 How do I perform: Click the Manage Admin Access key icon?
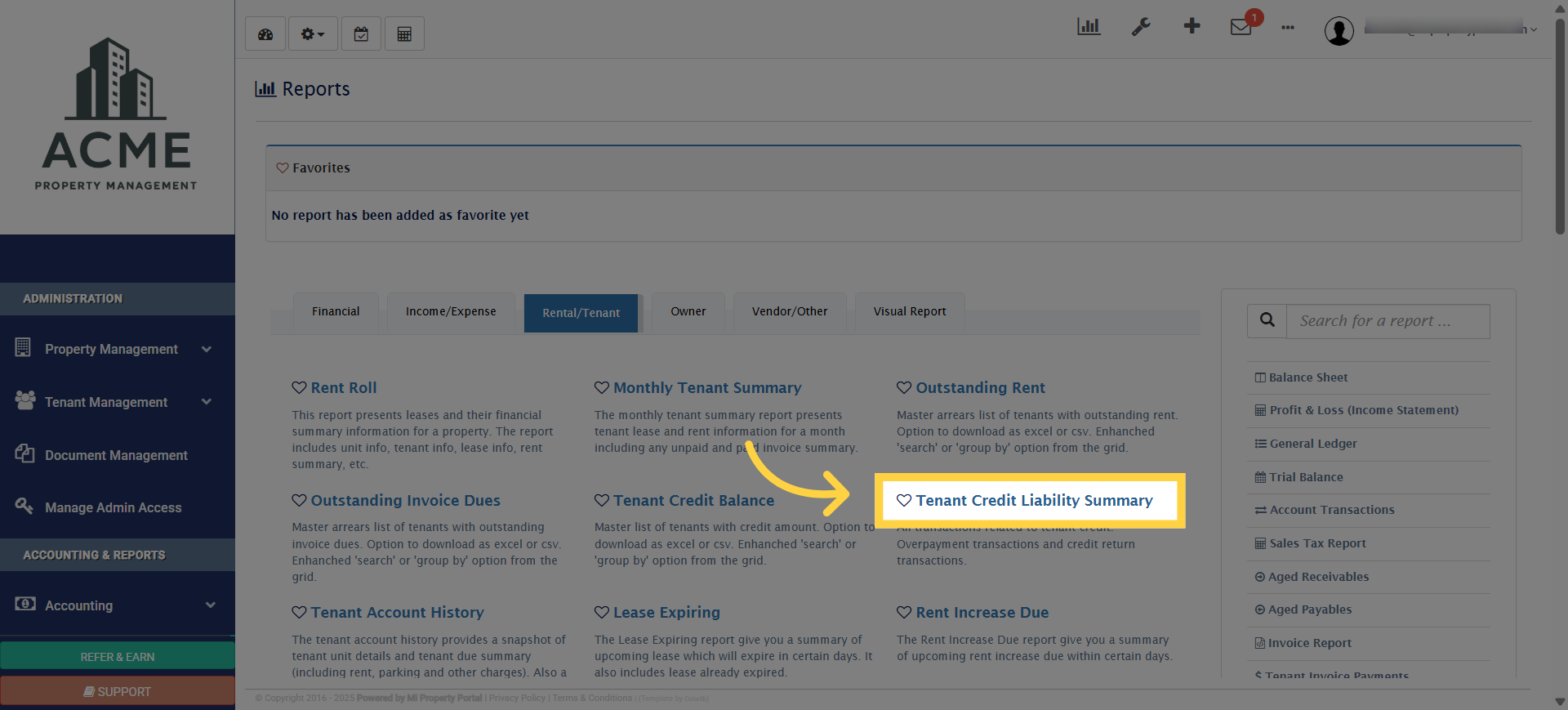tap(24, 506)
